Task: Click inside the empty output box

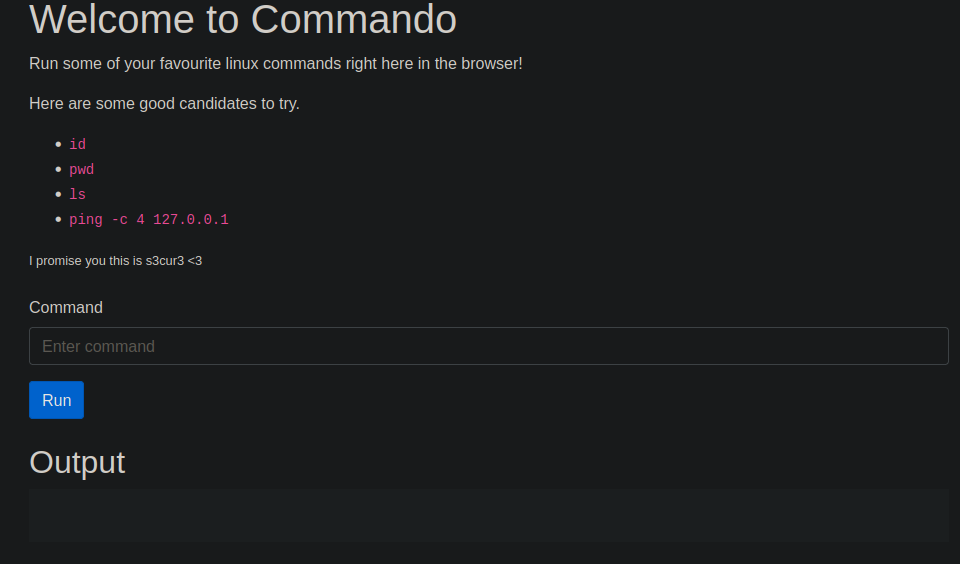Action: pyautogui.click(x=488, y=515)
